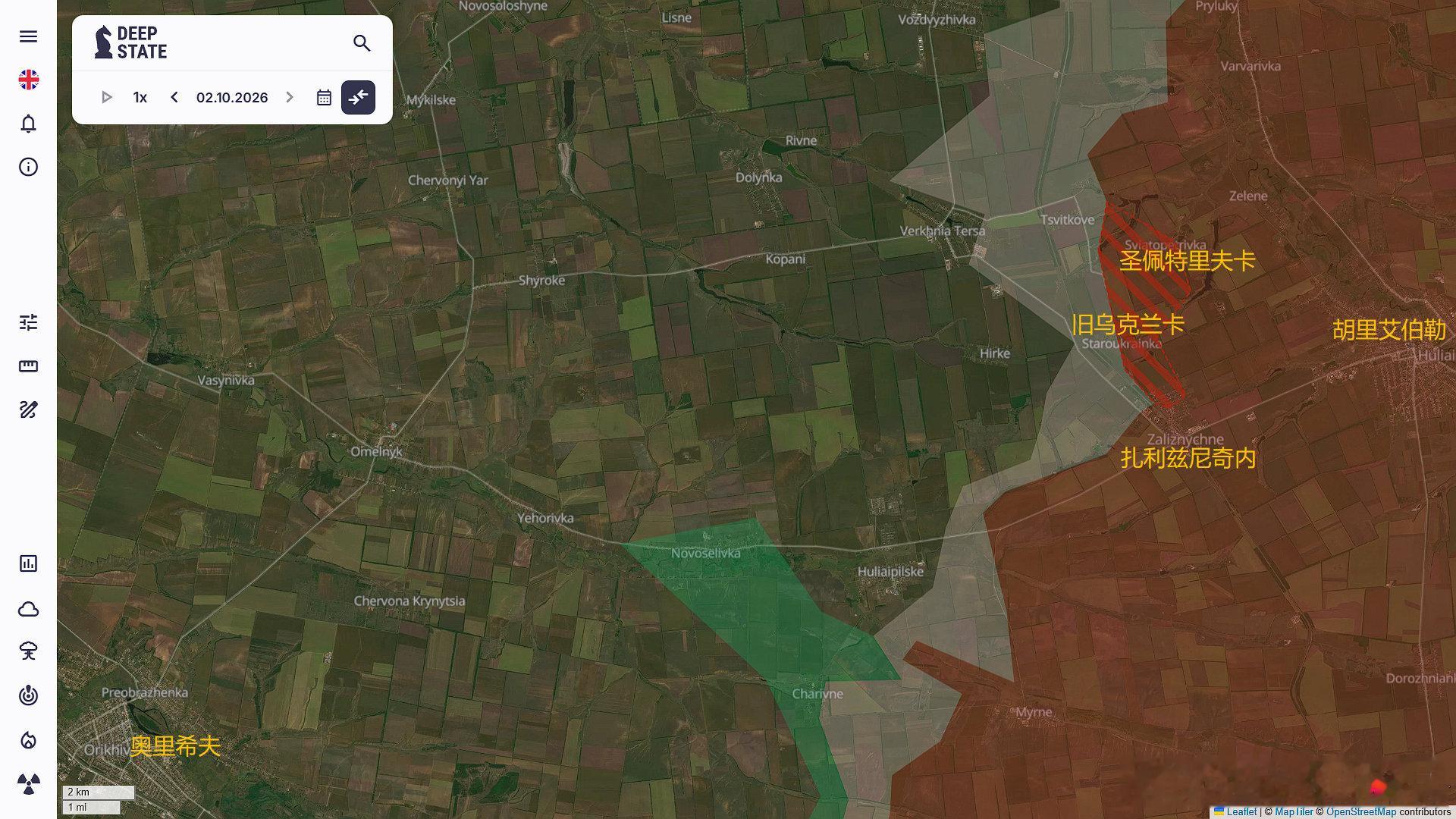Click the Dolynka village label
This screenshot has height=819, width=1456.
coord(758,177)
